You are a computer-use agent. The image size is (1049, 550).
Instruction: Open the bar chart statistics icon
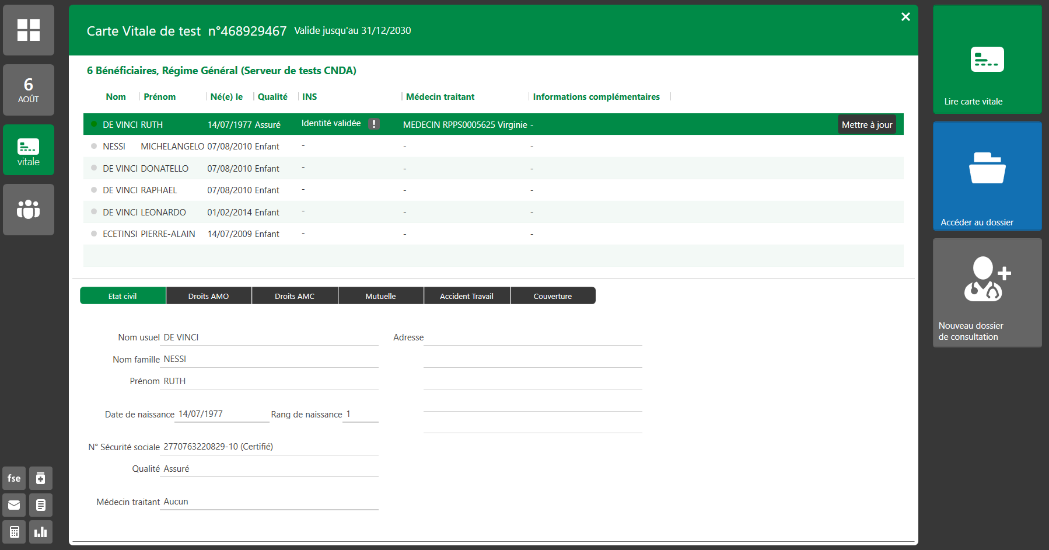(x=41, y=532)
